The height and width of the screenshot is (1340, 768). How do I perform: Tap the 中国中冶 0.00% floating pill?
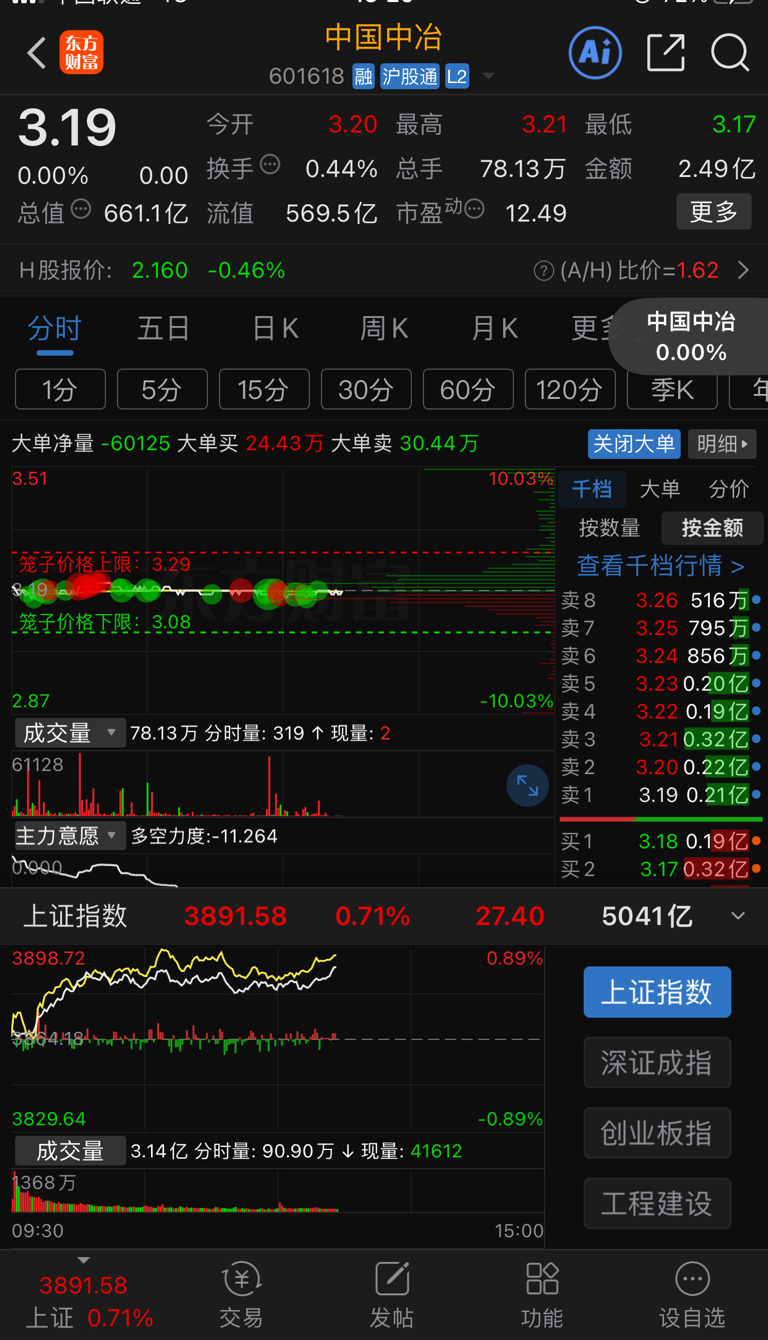(690, 336)
